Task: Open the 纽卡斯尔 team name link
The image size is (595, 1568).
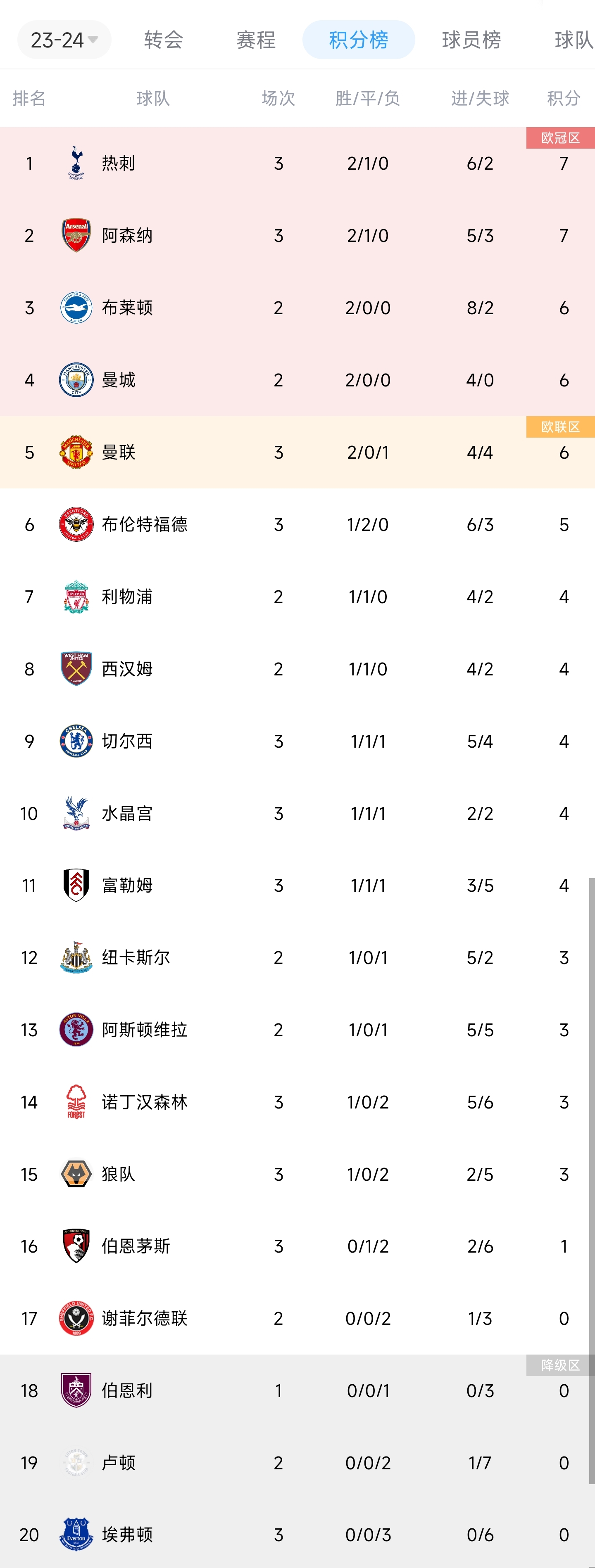Action: [x=135, y=957]
